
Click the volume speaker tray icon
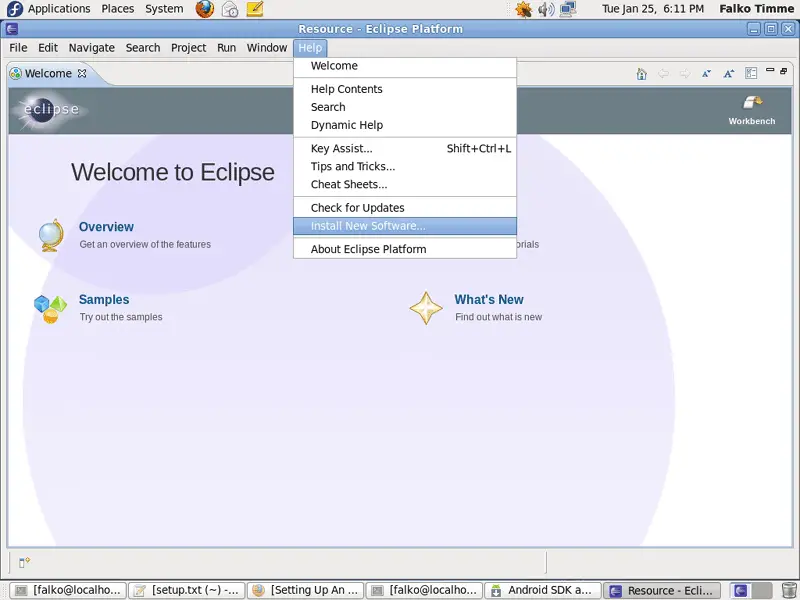(x=546, y=9)
